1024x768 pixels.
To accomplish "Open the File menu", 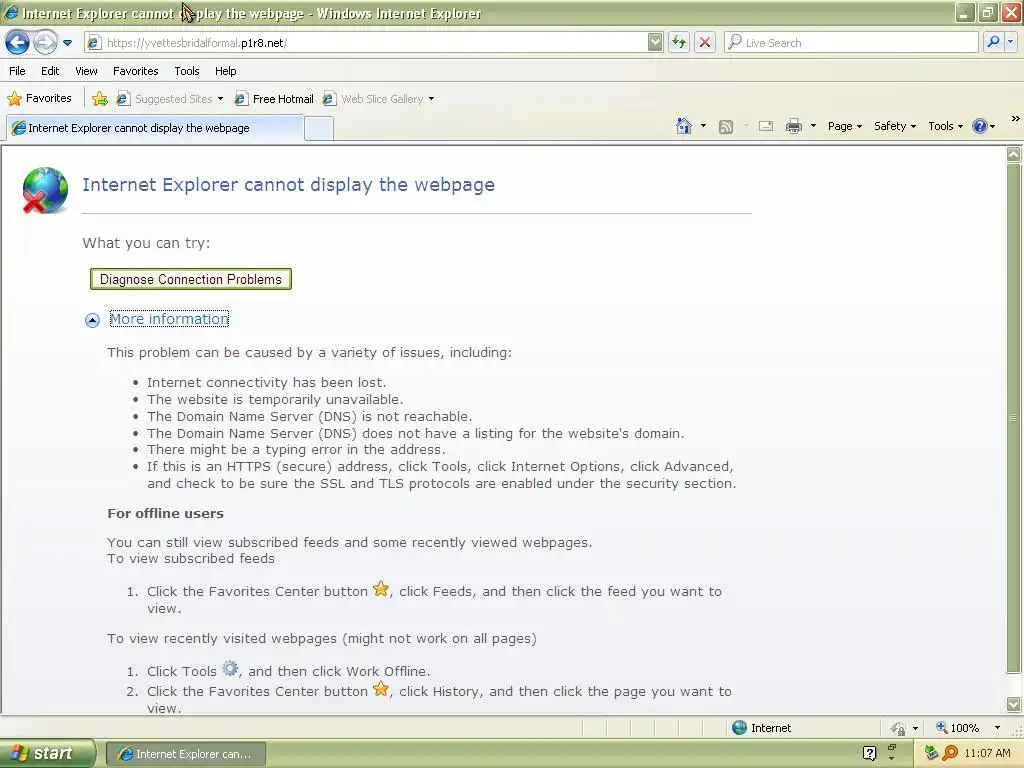I will [x=18, y=71].
